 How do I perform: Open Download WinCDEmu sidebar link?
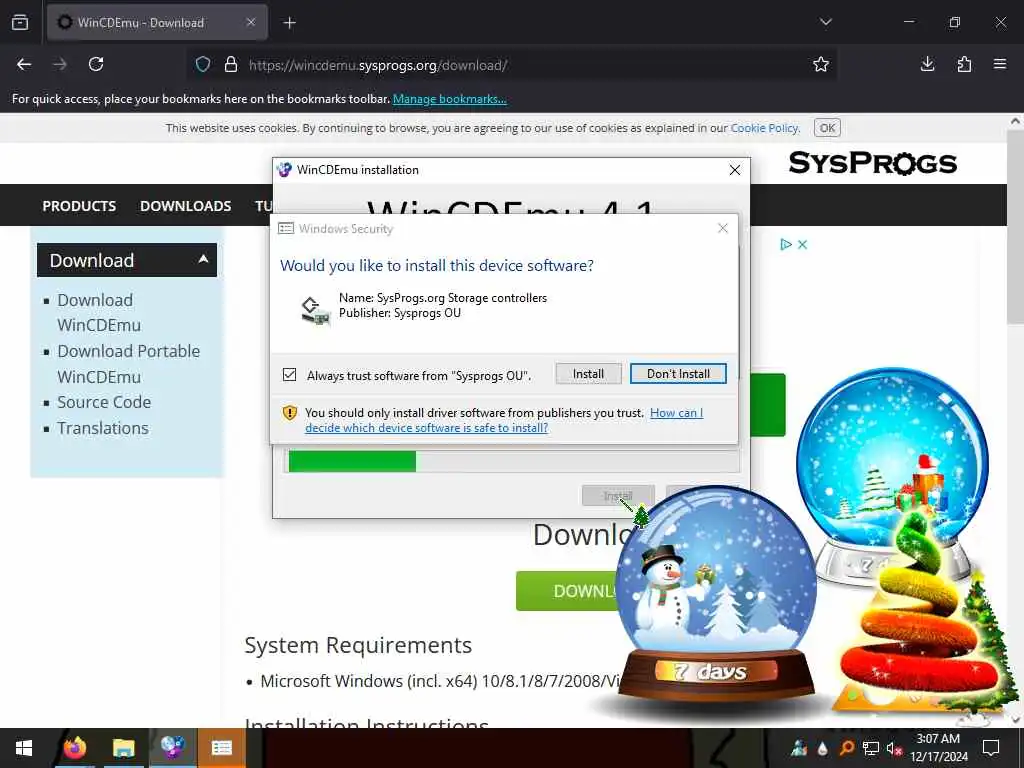99,312
